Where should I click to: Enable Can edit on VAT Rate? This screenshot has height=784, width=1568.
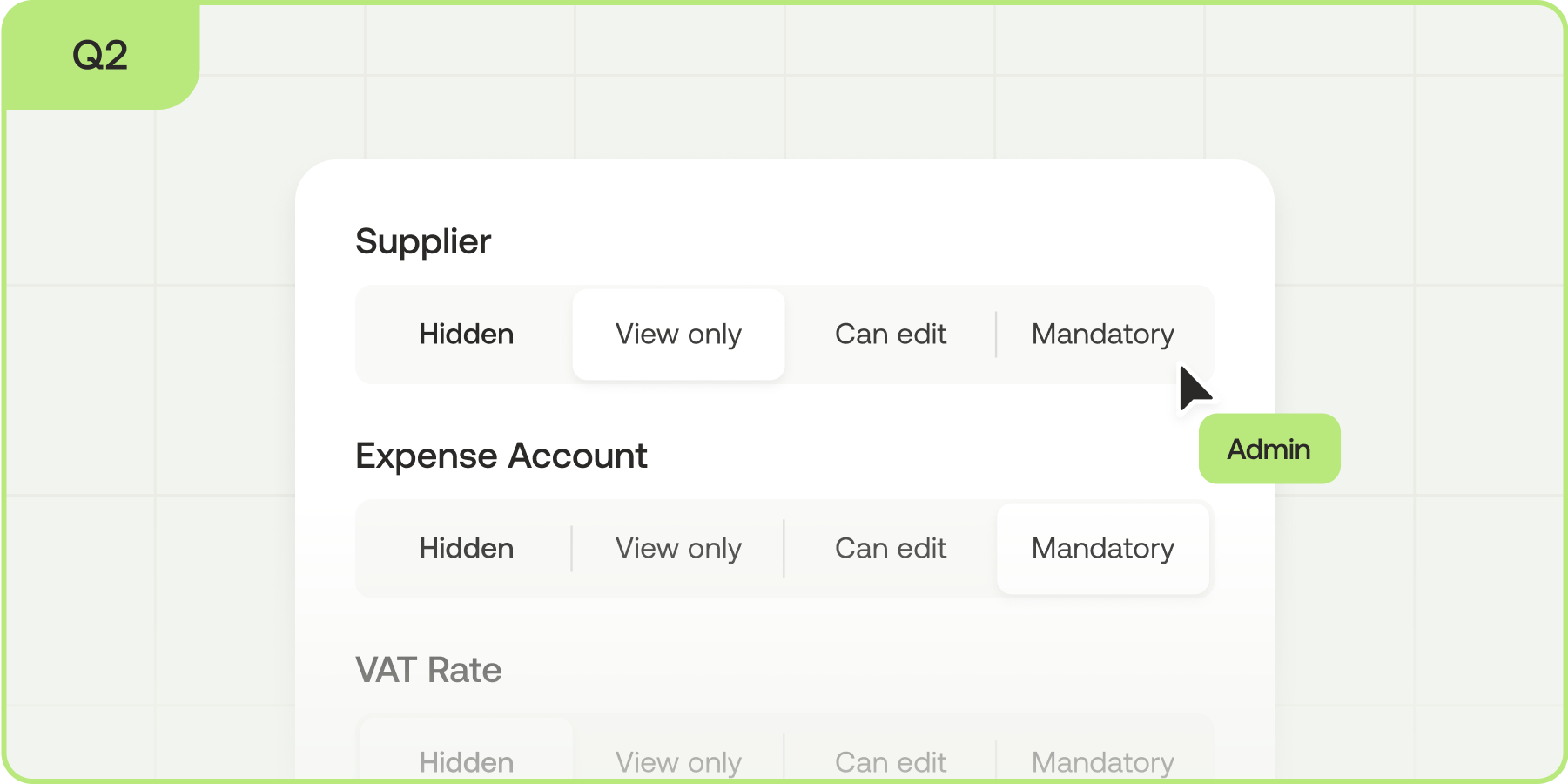(x=891, y=761)
